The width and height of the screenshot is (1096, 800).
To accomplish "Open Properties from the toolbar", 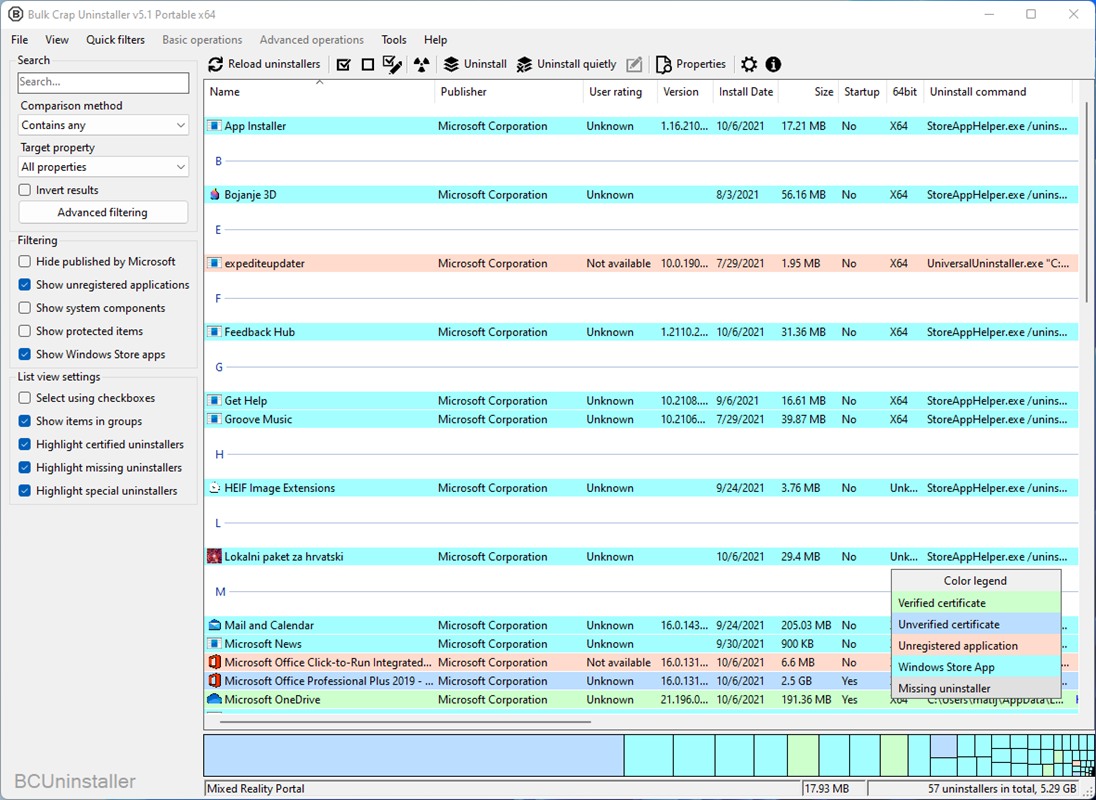I will (691, 64).
